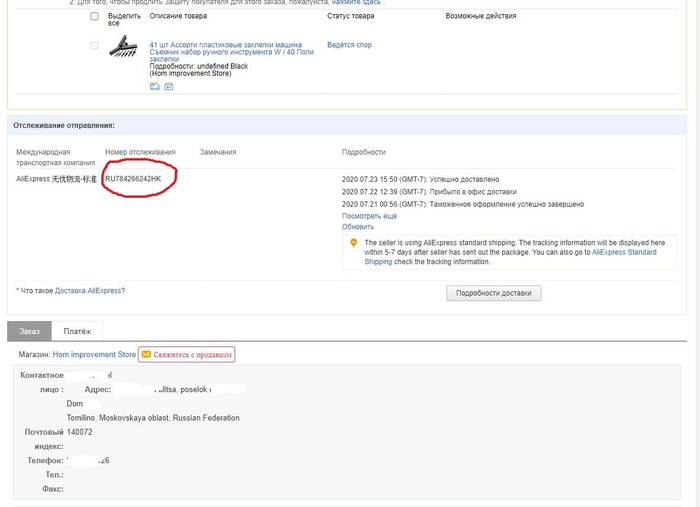
Task: Click the 'нажмите здесь' link at top
Action: [357, 3]
